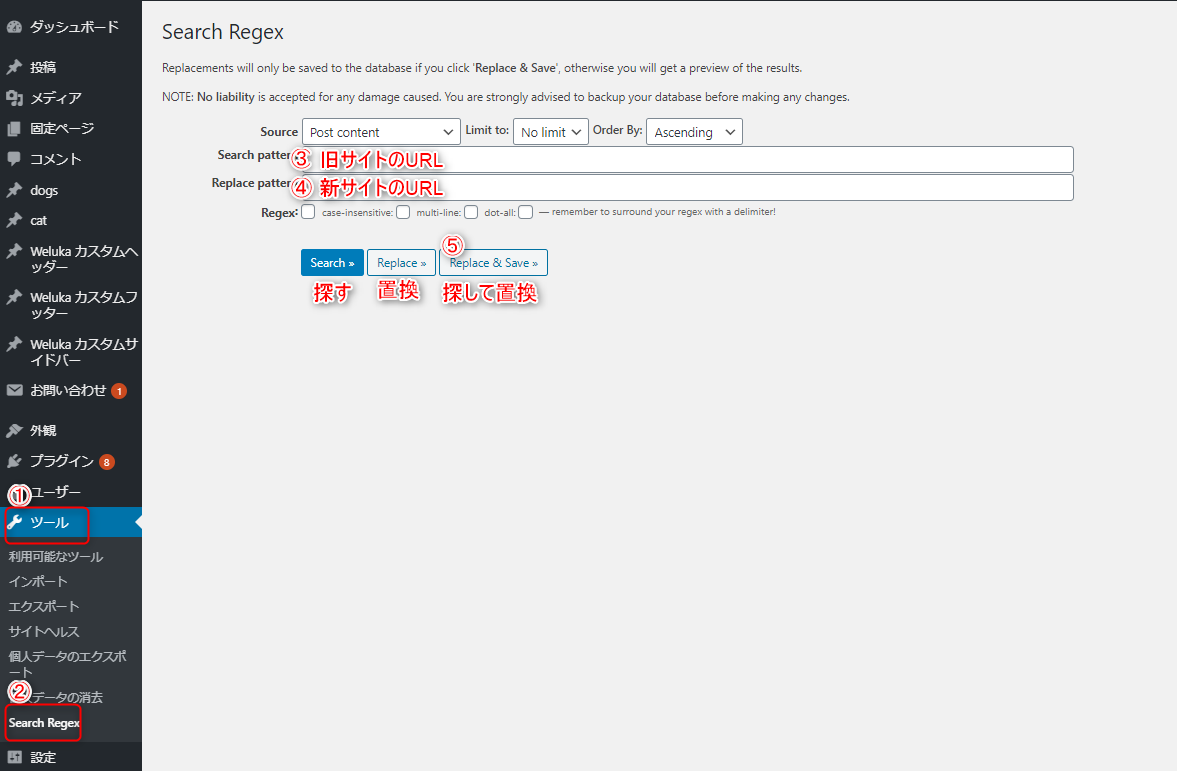Toggle the multi-line checkbox

click(471, 212)
